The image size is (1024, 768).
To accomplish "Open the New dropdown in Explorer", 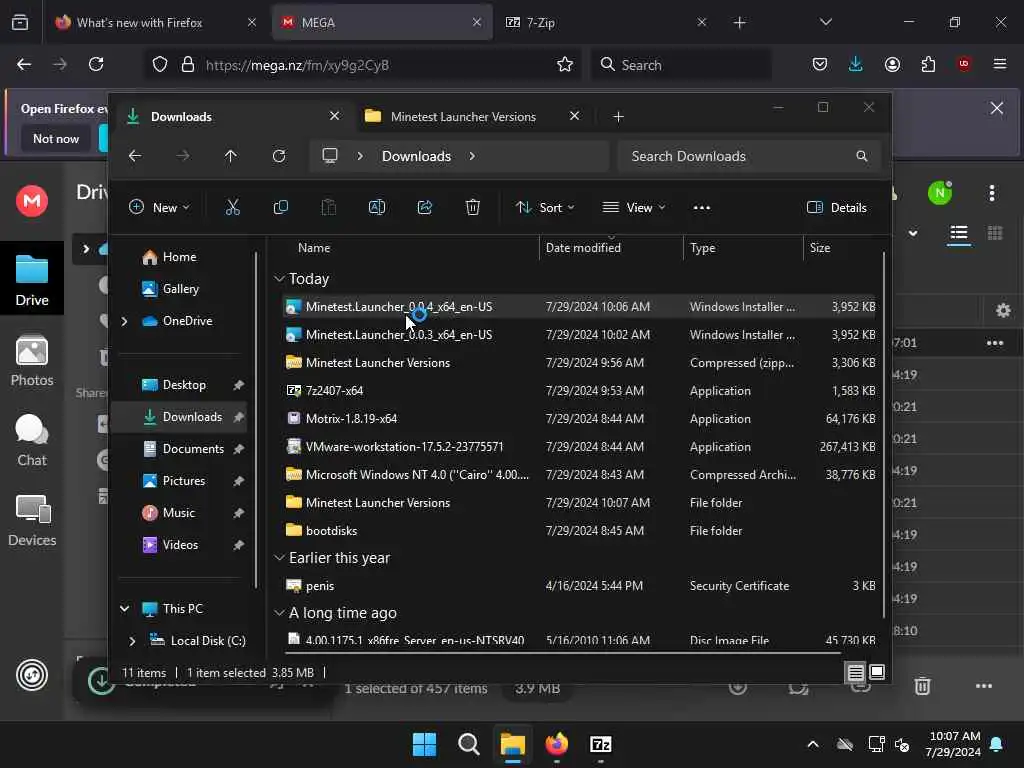I will (x=159, y=208).
